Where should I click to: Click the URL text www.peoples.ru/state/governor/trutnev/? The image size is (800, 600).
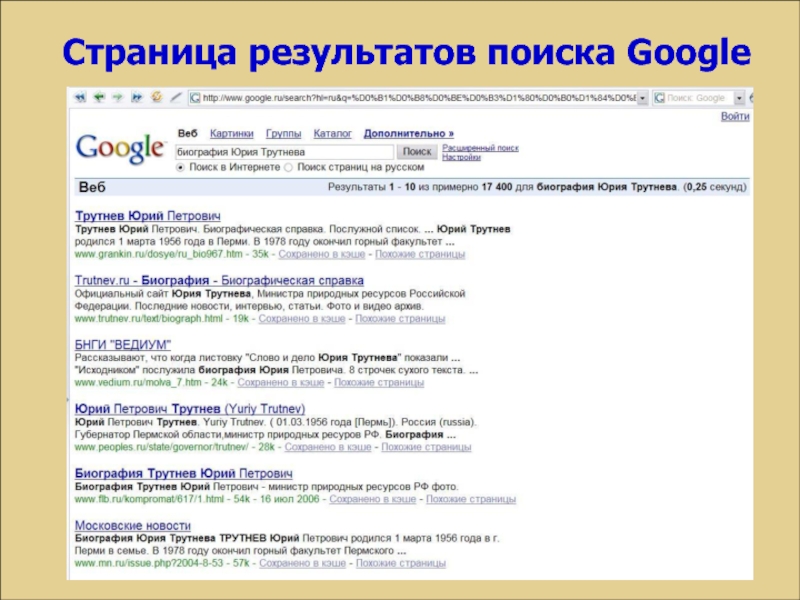coord(162,447)
